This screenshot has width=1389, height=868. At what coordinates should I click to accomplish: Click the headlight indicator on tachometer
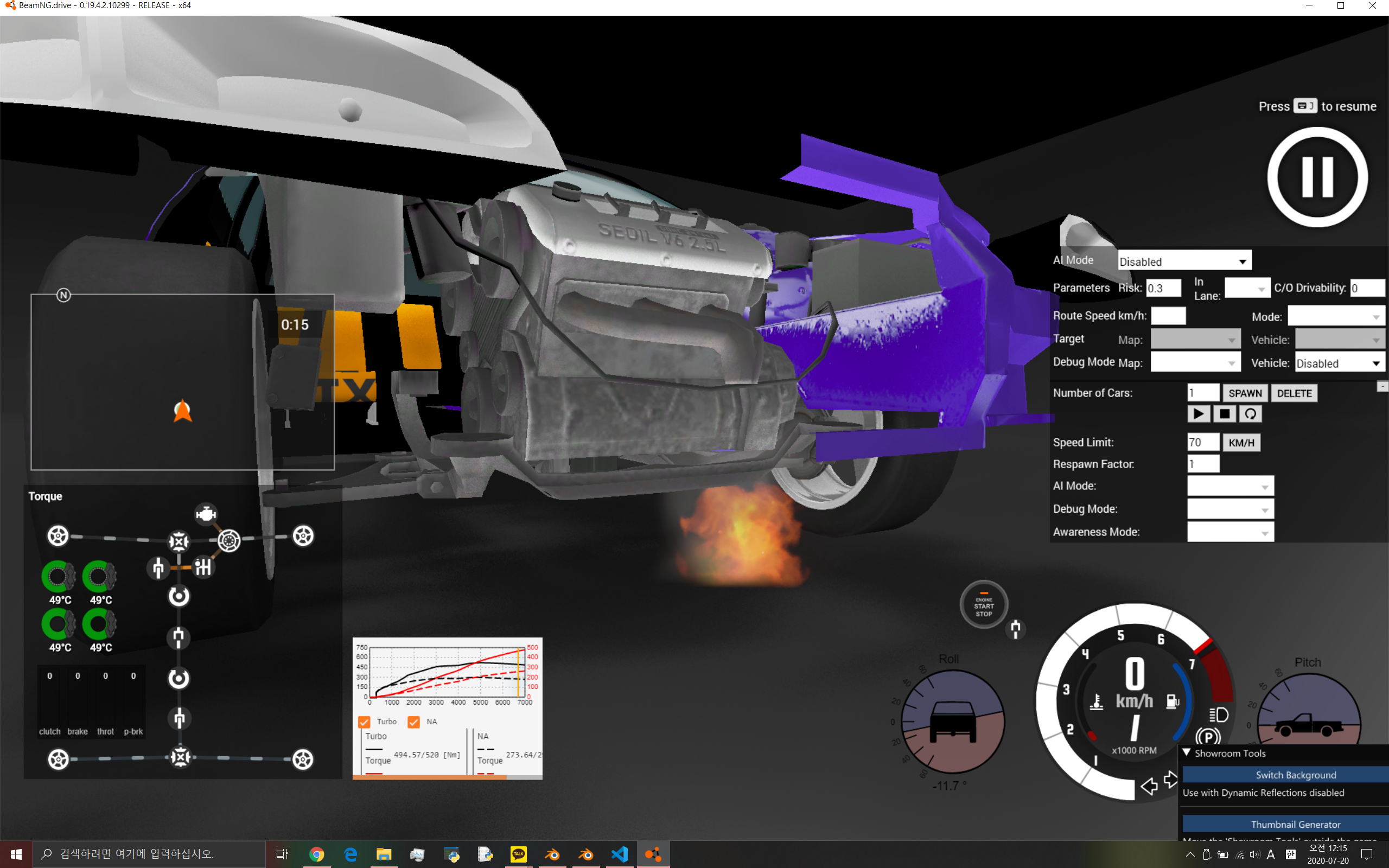click(x=1219, y=714)
